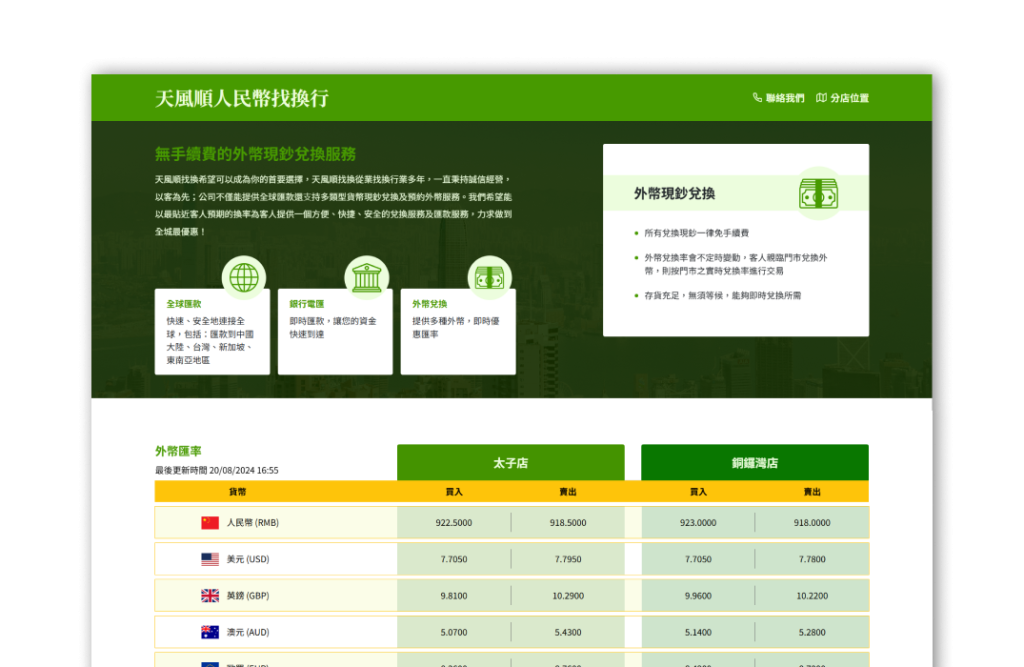Image resolution: width=1024 pixels, height=667 pixels.
Task: Open the 銀行電匯 service card
Action: pyautogui.click(x=335, y=331)
